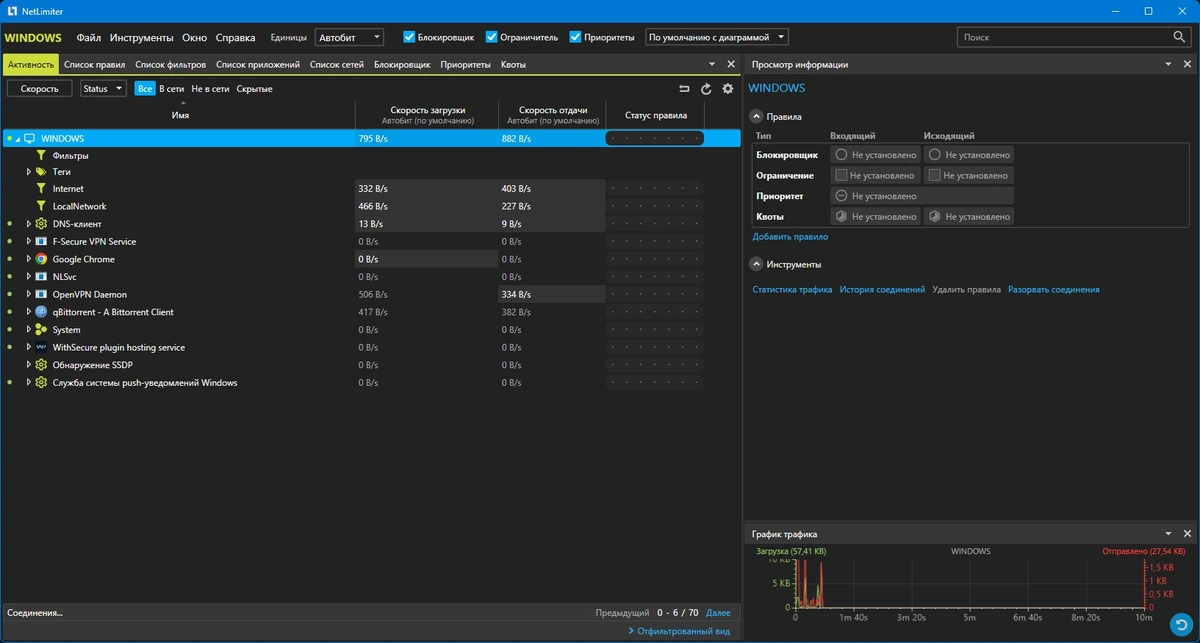Open the Файл menu
This screenshot has height=643, width=1200.
(x=88, y=37)
